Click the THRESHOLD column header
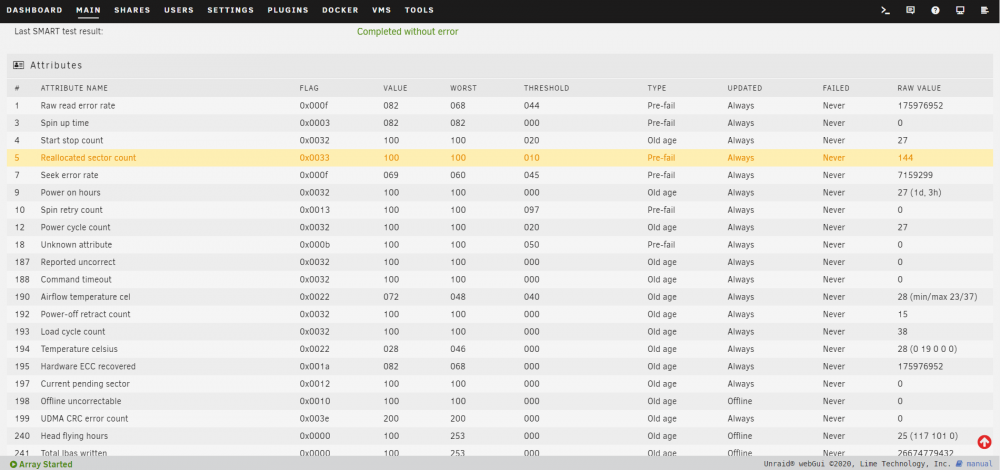This screenshot has width=1000, height=470. click(546, 88)
